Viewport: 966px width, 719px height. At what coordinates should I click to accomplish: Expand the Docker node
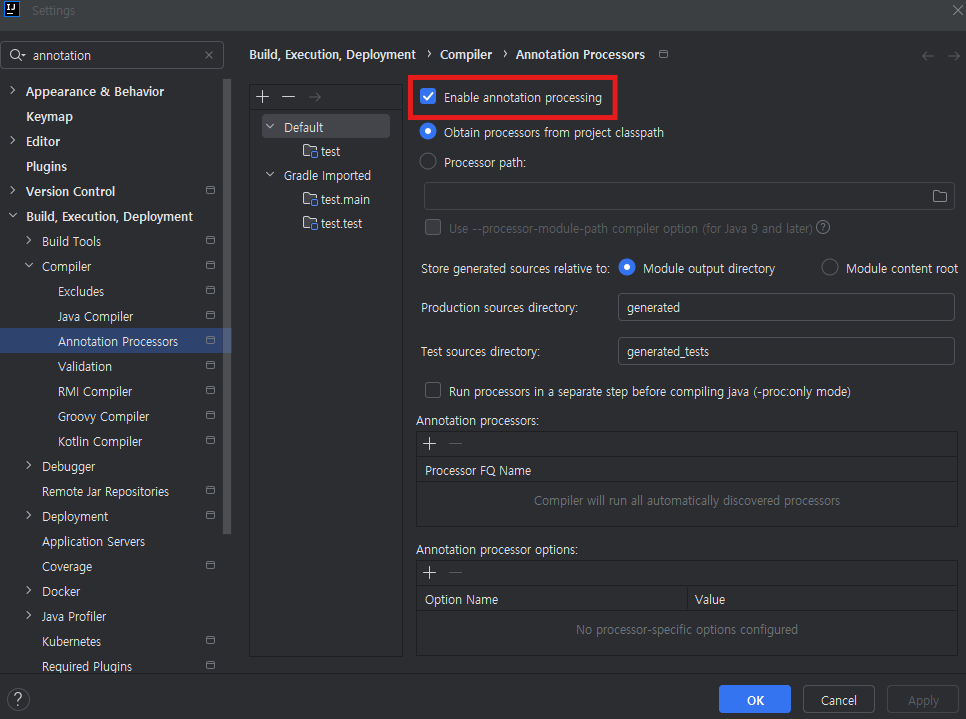[28, 591]
